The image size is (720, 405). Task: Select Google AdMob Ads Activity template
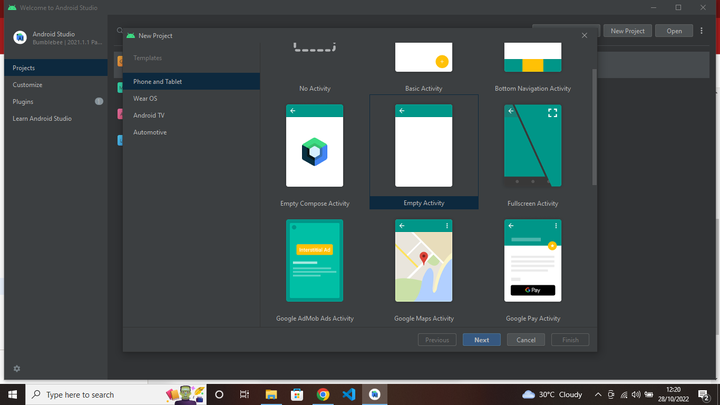pos(314,260)
